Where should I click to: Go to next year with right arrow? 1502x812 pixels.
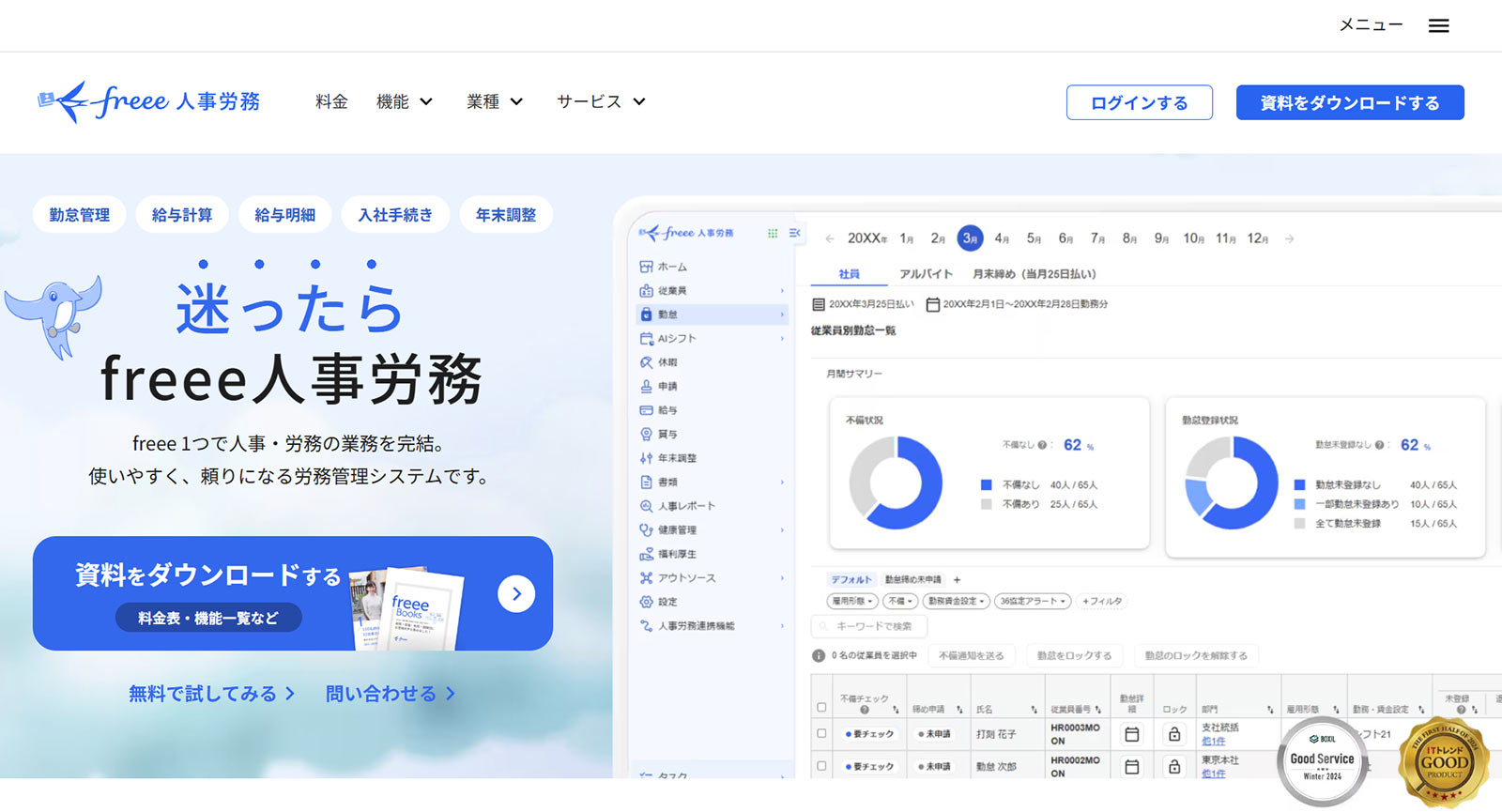click(x=1290, y=238)
